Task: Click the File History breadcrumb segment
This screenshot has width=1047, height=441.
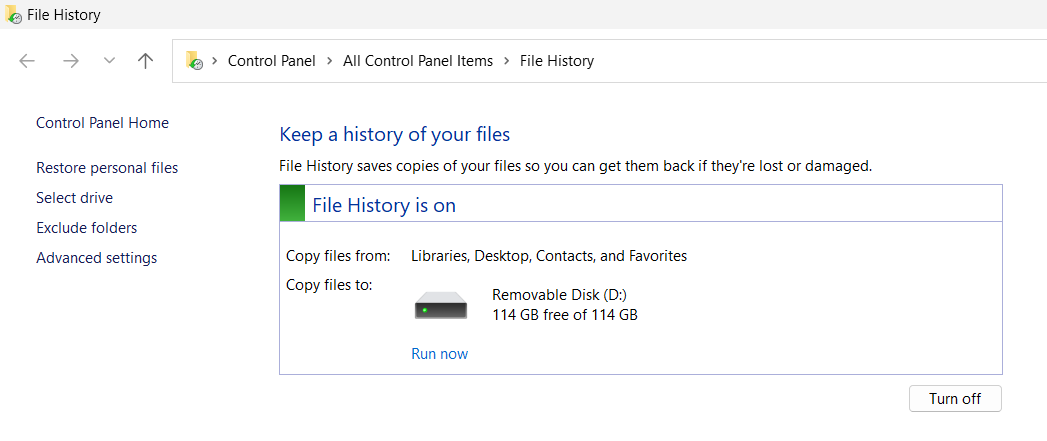Action: point(556,61)
